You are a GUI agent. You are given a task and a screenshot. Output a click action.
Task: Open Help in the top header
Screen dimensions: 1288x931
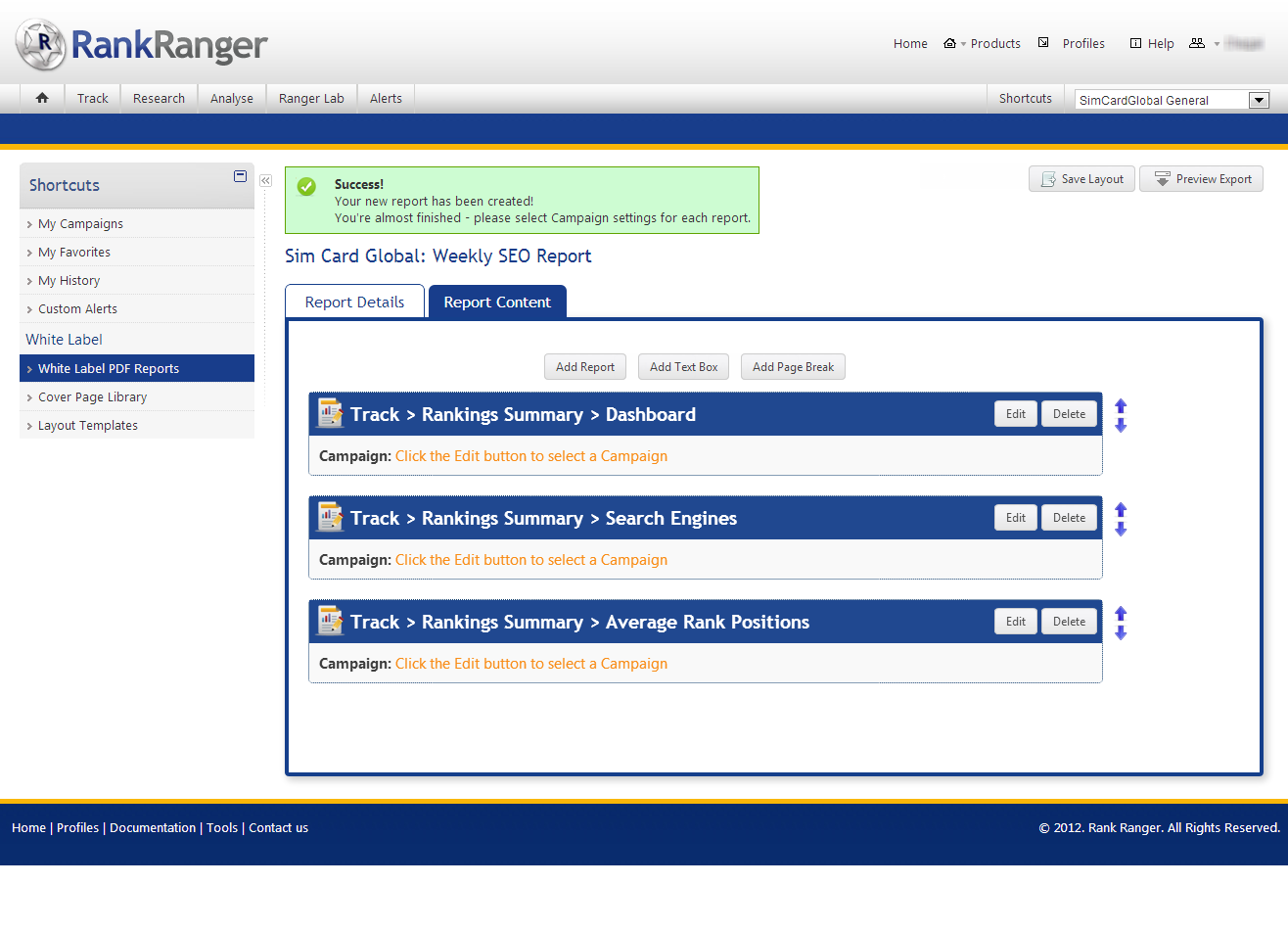tap(1161, 44)
